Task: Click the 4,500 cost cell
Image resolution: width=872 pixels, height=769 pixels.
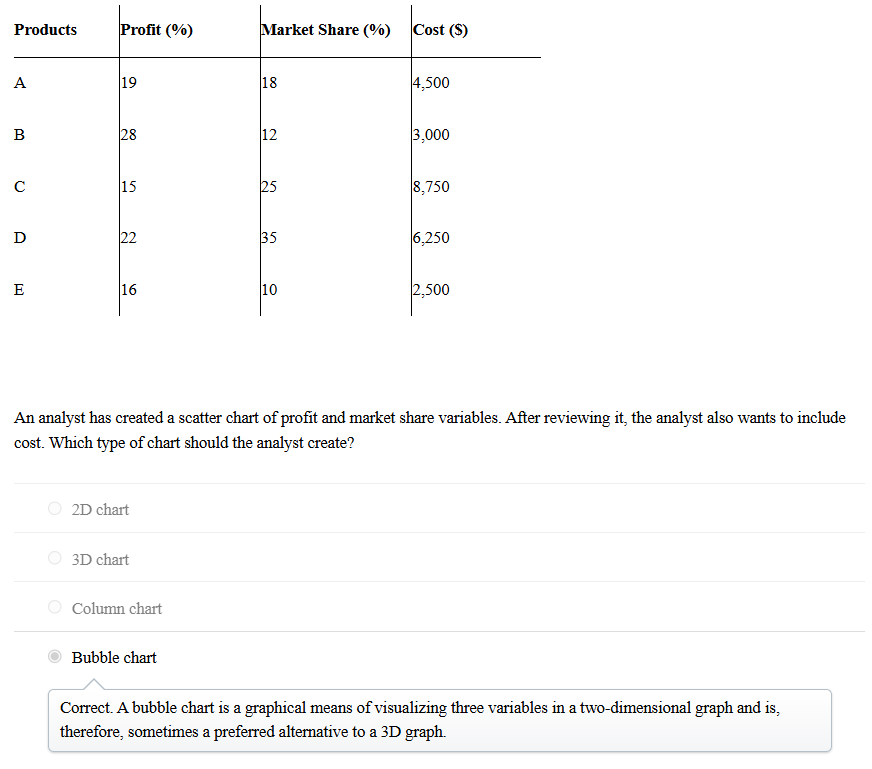Action: tap(431, 83)
